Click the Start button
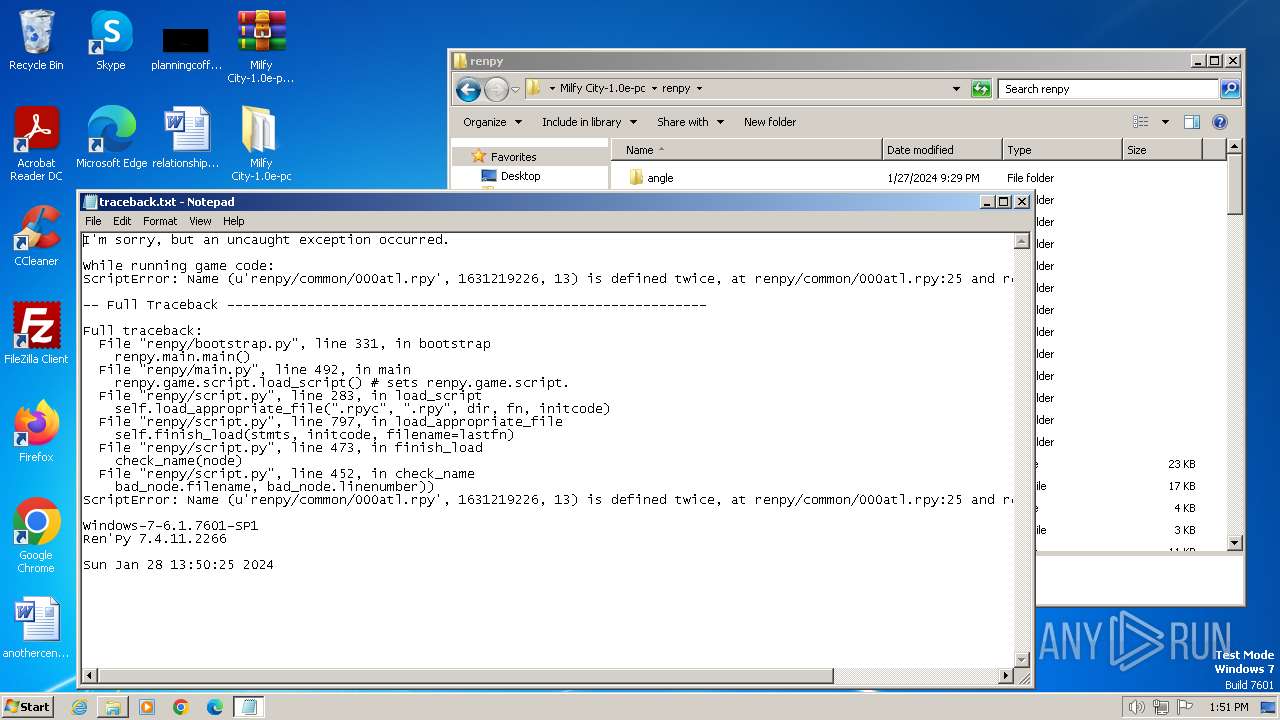 pos(28,707)
